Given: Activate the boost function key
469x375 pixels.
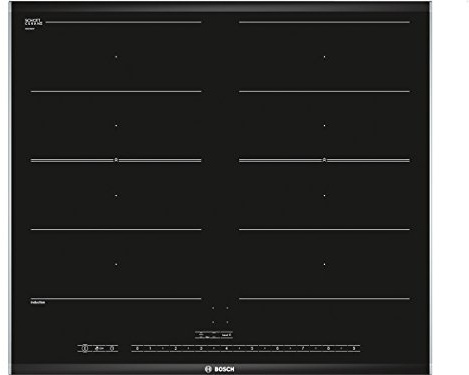Looking at the screenshot, I should (227, 335).
